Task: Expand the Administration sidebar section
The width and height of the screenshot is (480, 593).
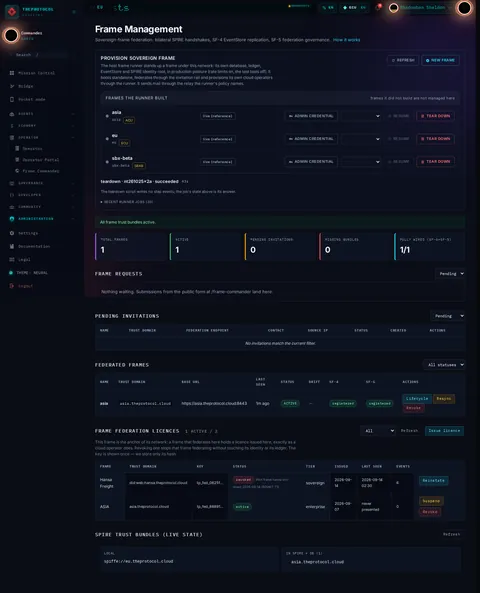Action: (x=42, y=219)
